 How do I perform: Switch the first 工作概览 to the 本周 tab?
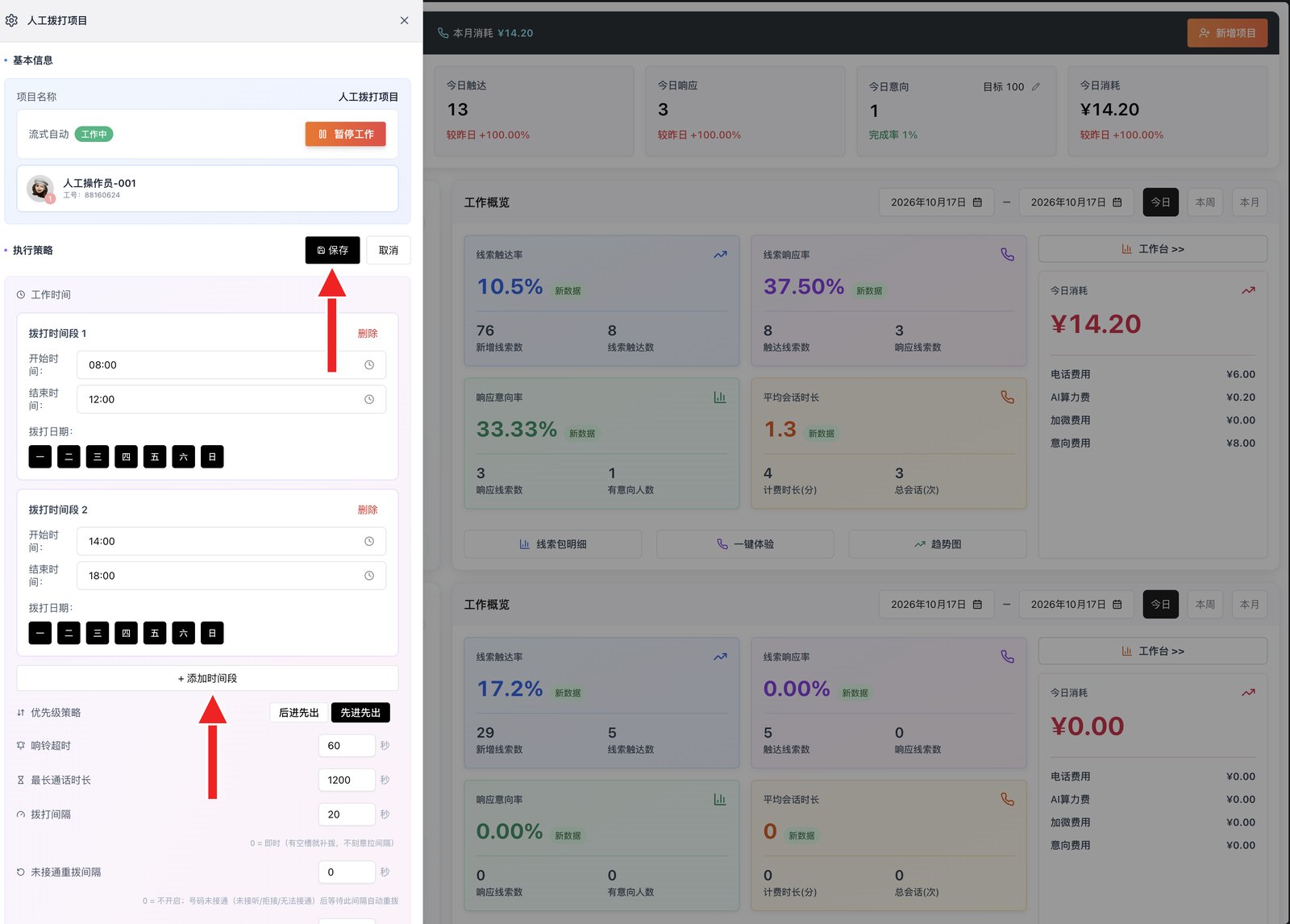(1205, 202)
